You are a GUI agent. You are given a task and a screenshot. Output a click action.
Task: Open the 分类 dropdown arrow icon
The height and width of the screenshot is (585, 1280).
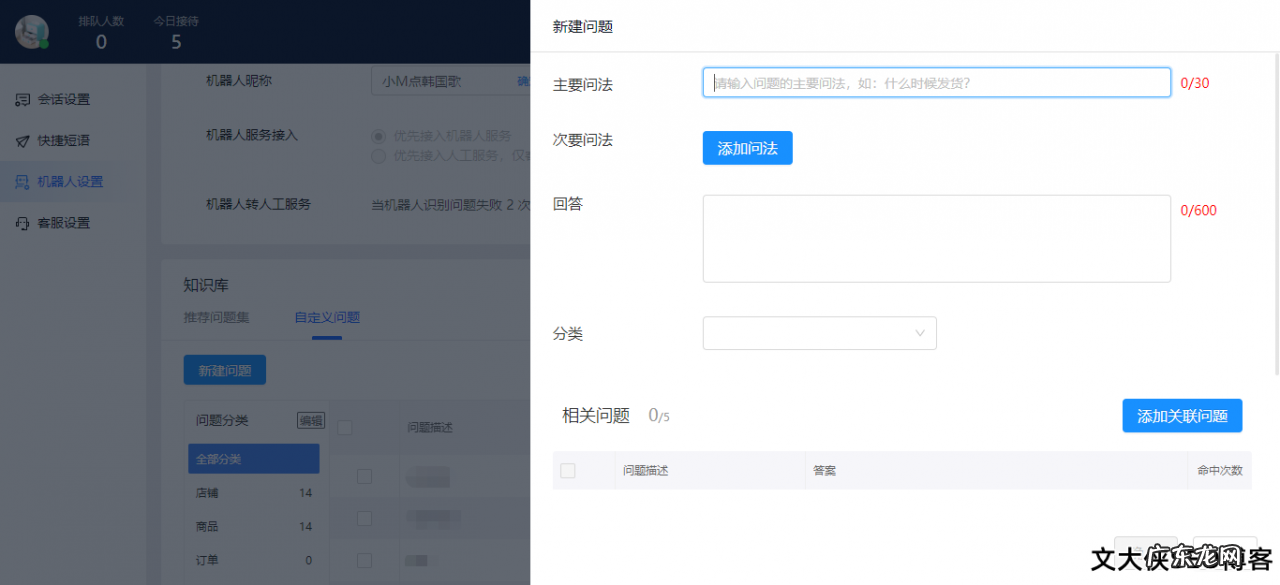pyautogui.click(x=919, y=333)
